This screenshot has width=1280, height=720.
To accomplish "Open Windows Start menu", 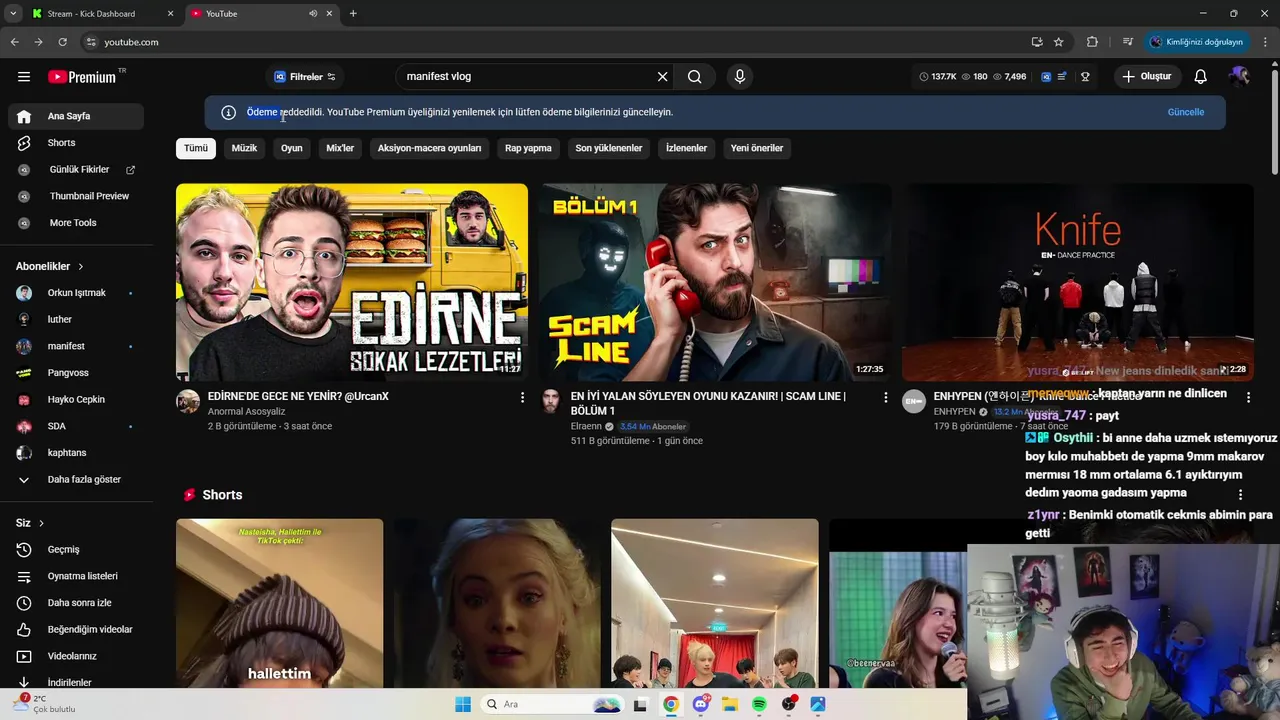I will [x=463, y=704].
